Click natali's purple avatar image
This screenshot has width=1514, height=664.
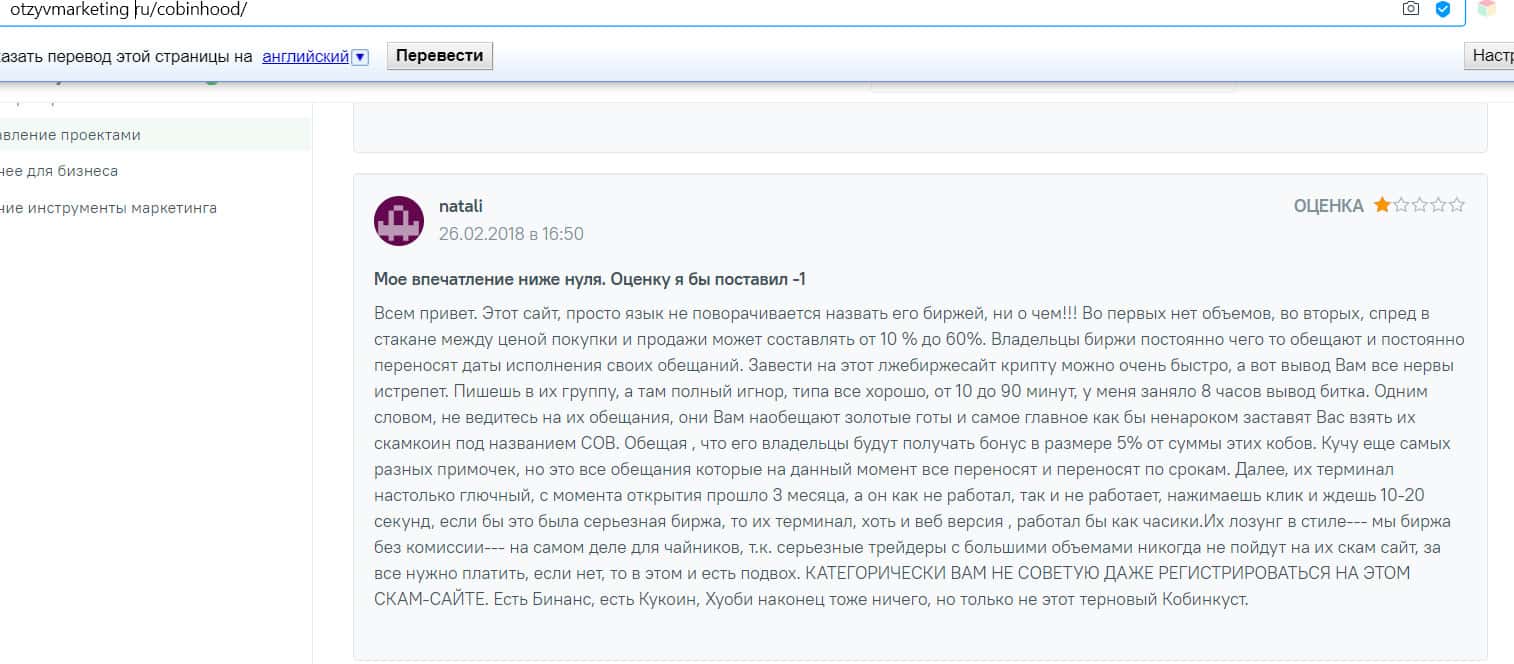click(399, 220)
